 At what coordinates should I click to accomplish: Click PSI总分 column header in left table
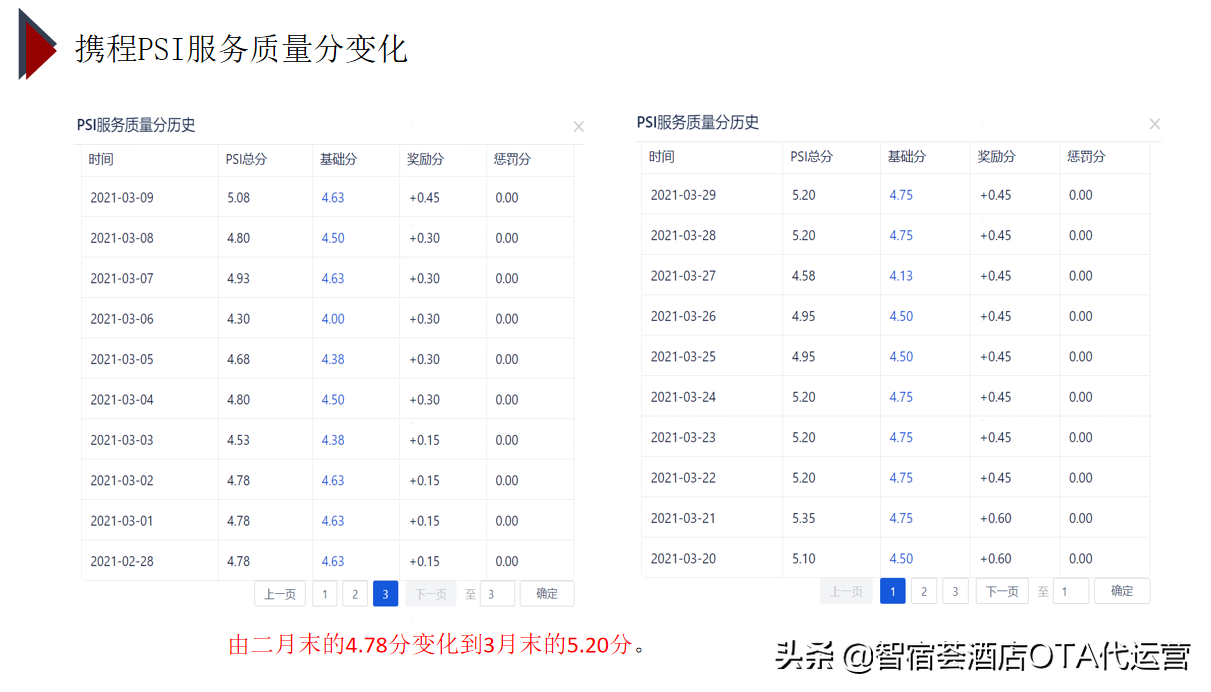[246, 159]
